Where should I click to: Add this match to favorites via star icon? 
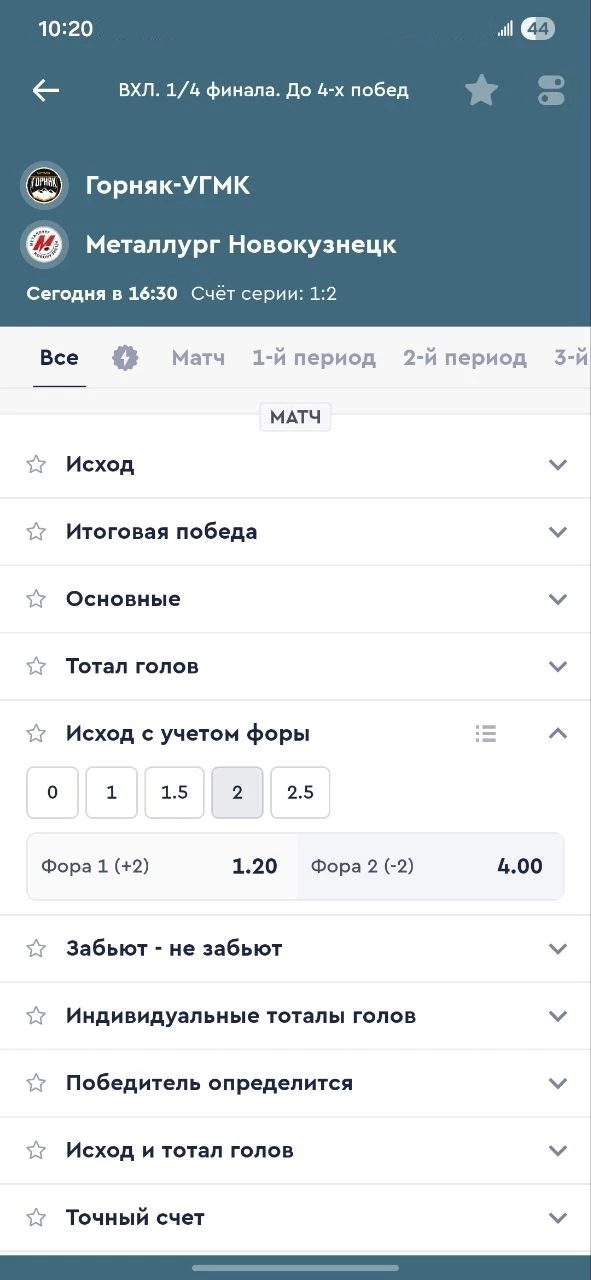point(481,90)
